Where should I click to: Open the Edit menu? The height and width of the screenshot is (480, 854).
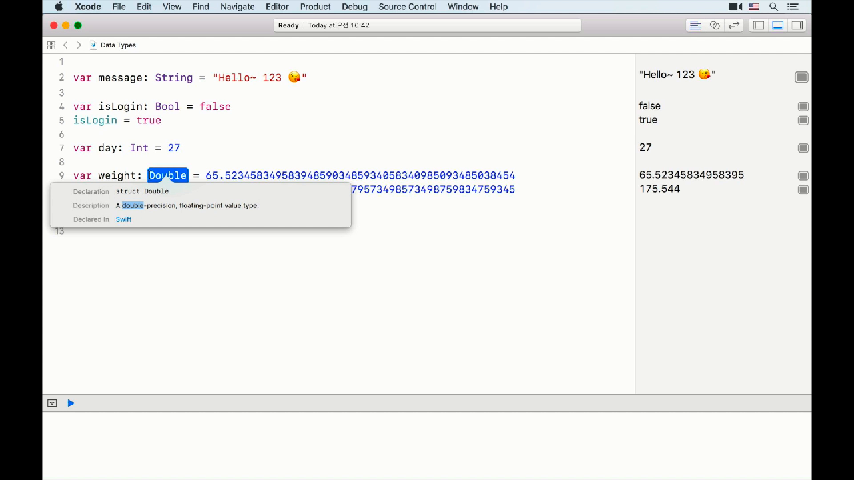144,7
